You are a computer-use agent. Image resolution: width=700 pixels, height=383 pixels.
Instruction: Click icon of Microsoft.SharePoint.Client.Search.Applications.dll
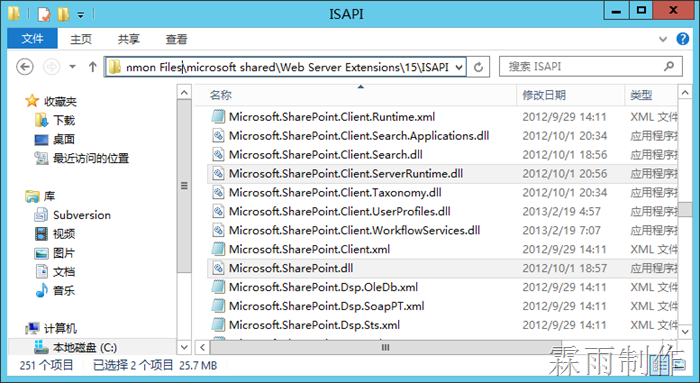(x=218, y=136)
